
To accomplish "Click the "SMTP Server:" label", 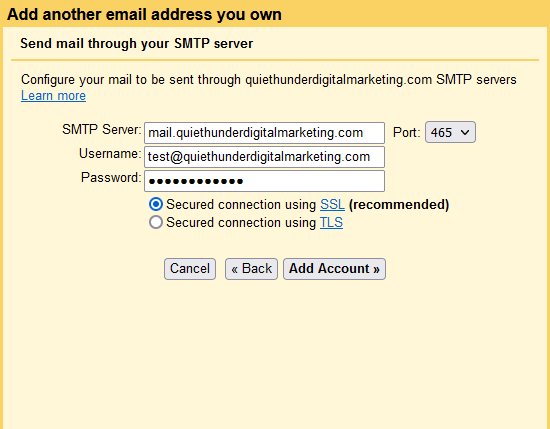I will (x=102, y=129).
